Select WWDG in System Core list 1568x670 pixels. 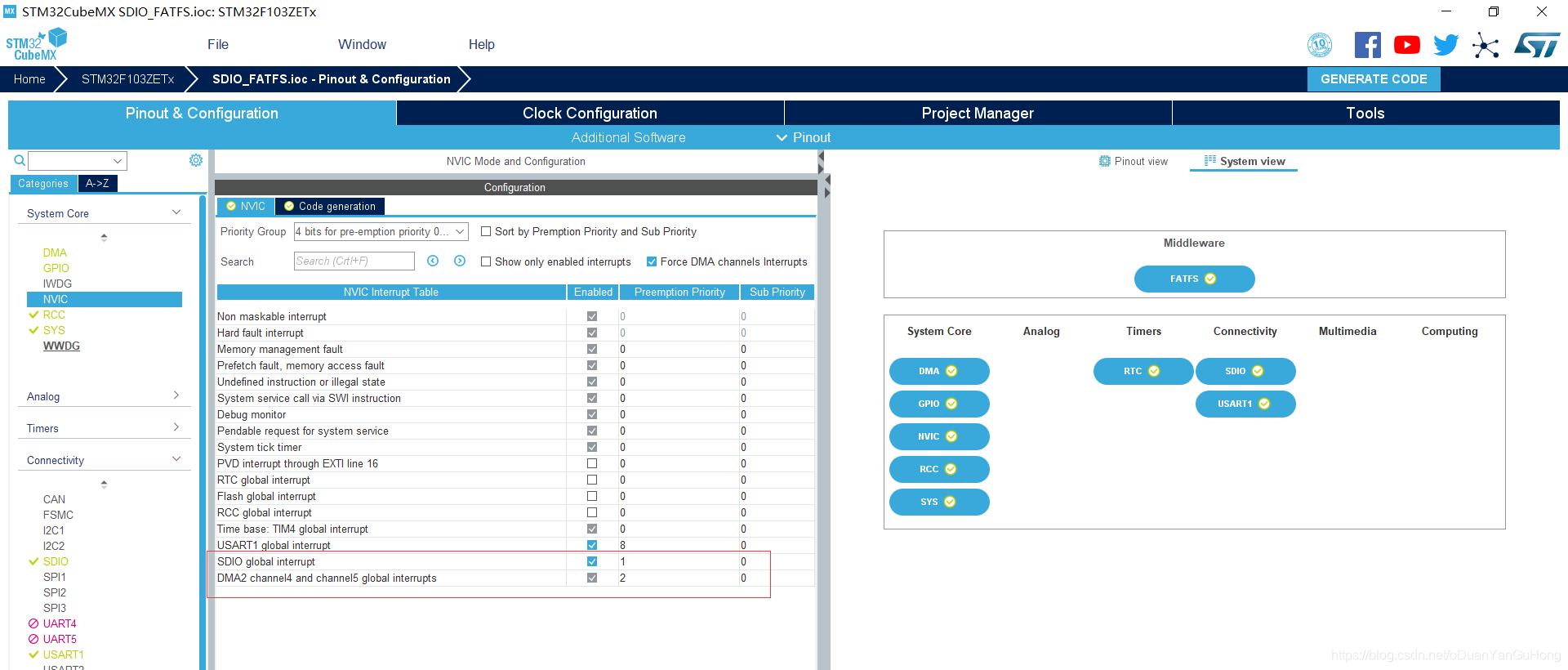pos(61,346)
